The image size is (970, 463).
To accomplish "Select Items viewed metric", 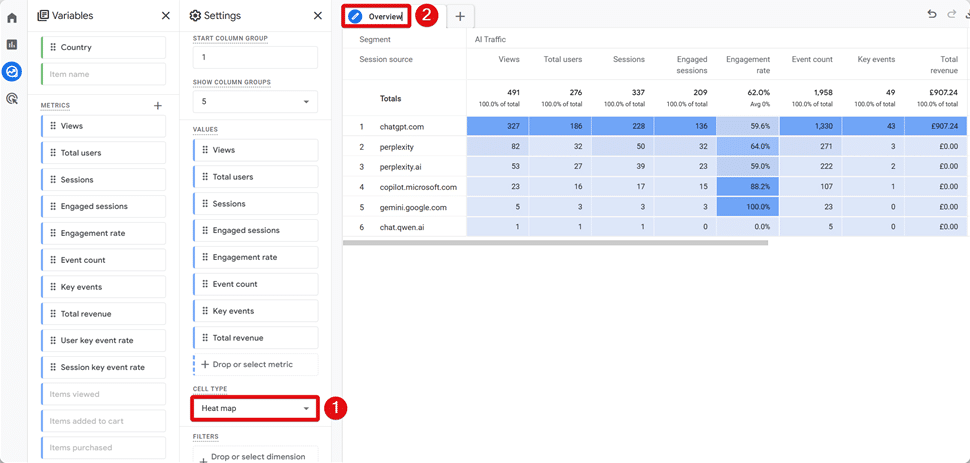I will tap(103, 394).
